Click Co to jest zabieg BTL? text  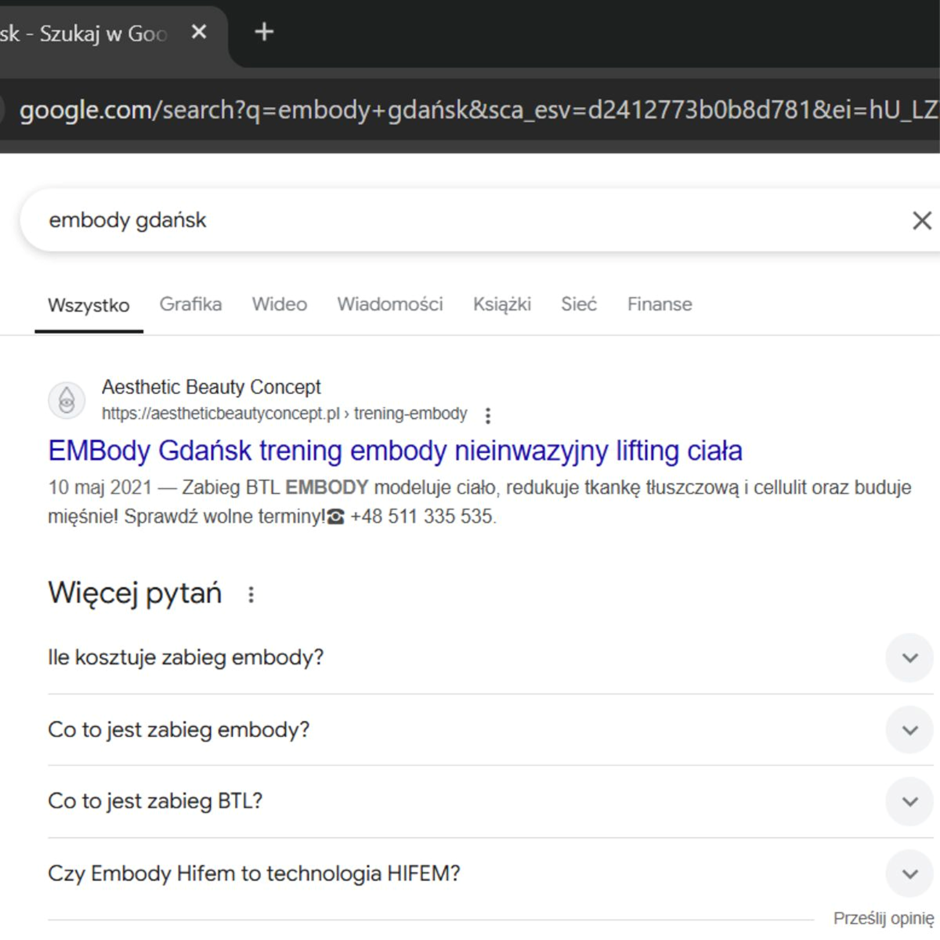point(155,801)
